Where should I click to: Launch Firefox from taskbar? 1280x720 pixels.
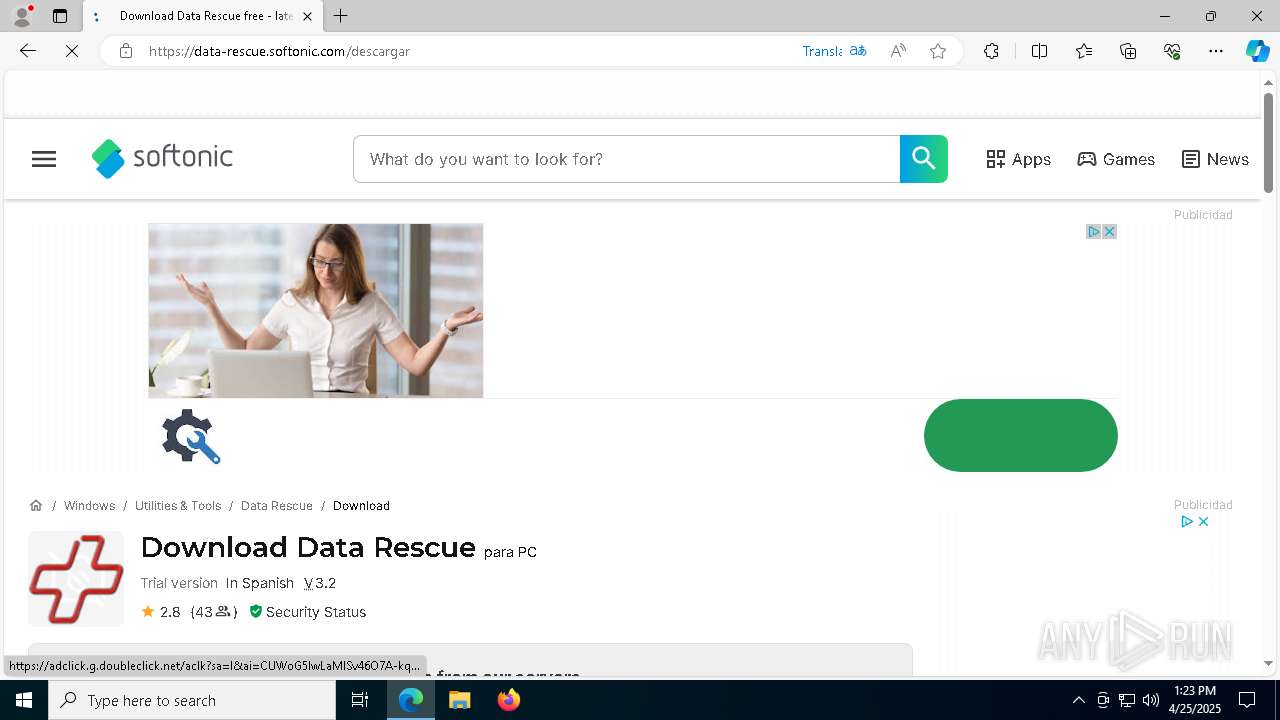pos(509,700)
